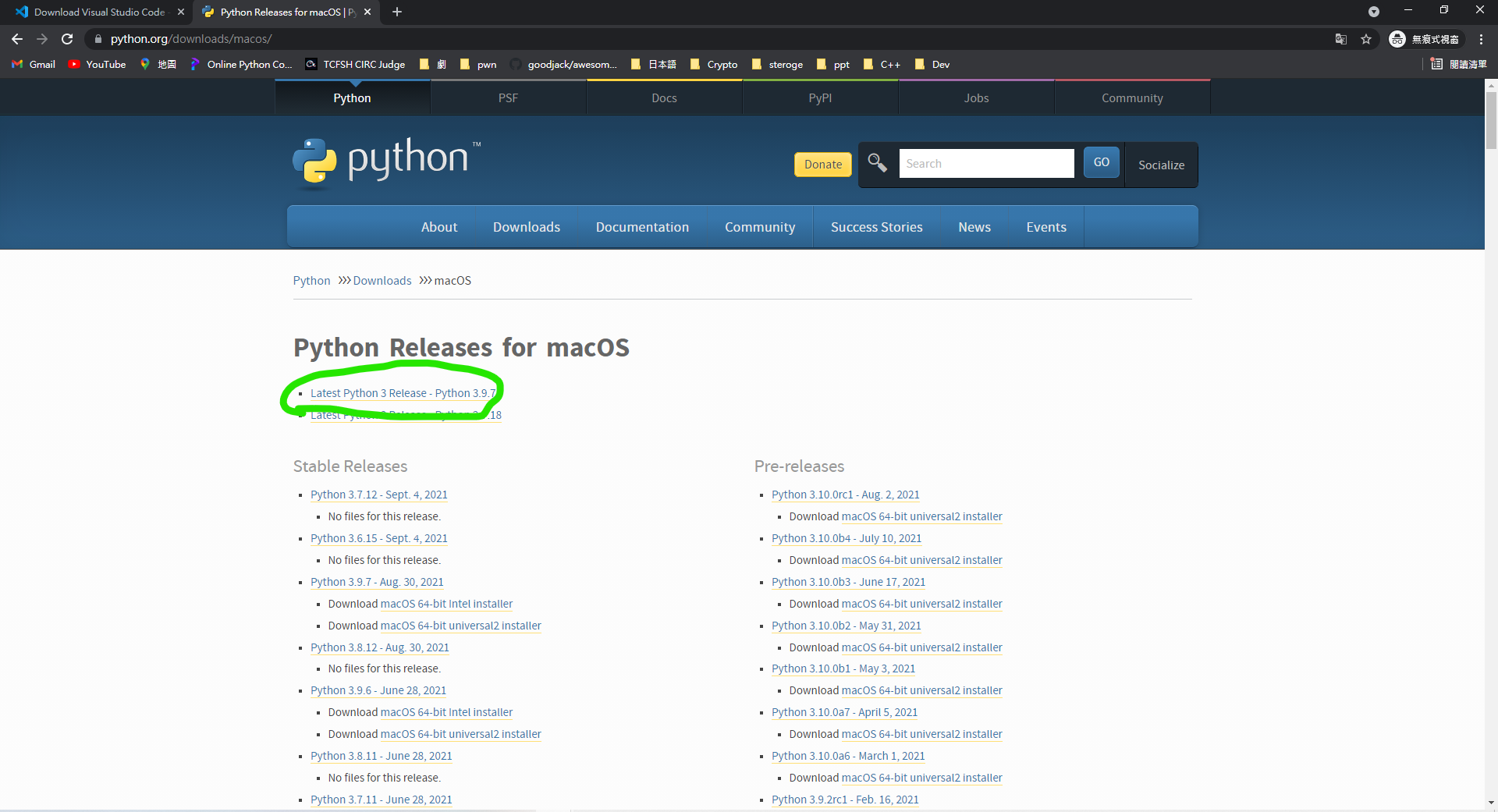Open the About menu in main navigation
Screen dimensions: 1498x812
click(x=439, y=227)
